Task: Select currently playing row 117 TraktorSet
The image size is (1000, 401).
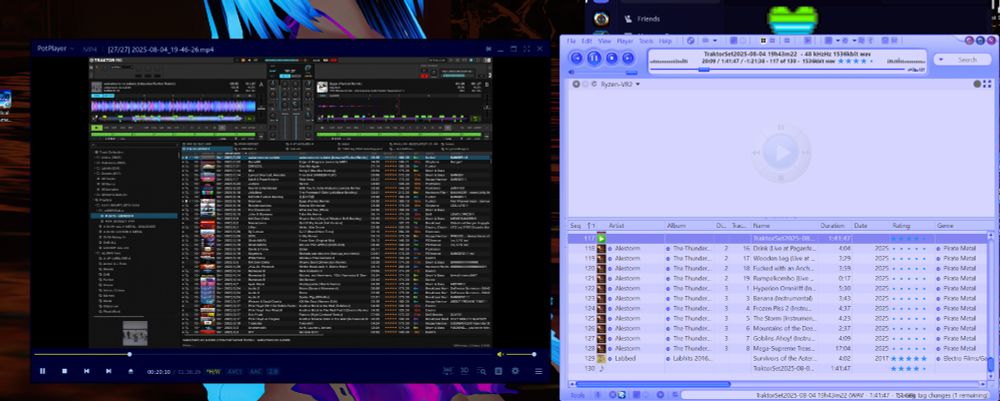Action: [x=777, y=238]
